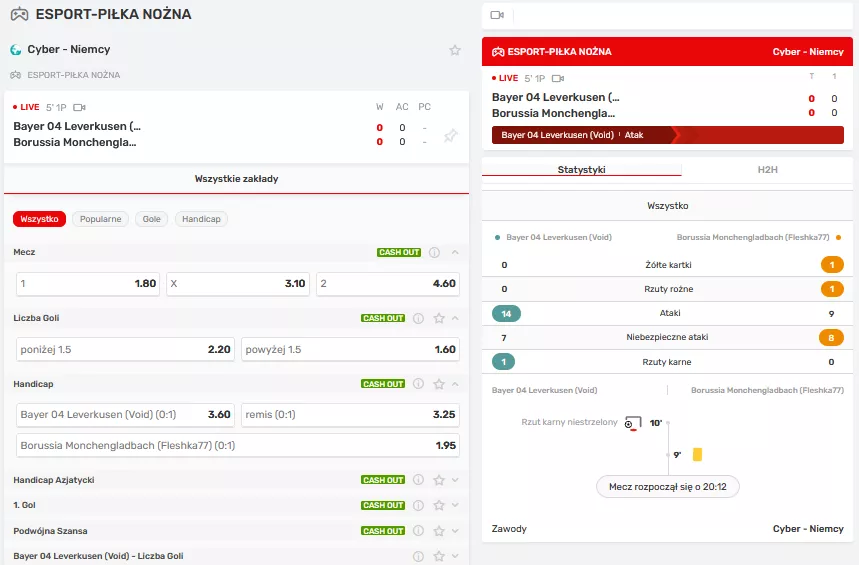
Task: Show info for the Handicap market
Action: coord(419,384)
